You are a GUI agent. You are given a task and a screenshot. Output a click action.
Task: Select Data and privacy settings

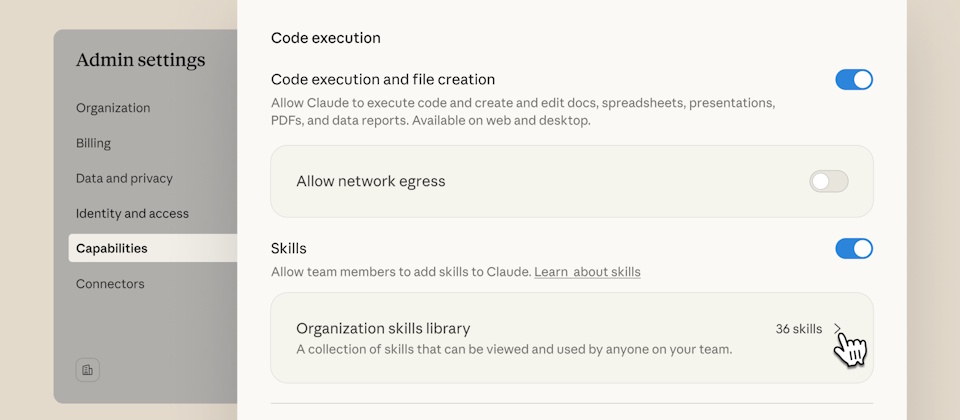tap(124, 178)
